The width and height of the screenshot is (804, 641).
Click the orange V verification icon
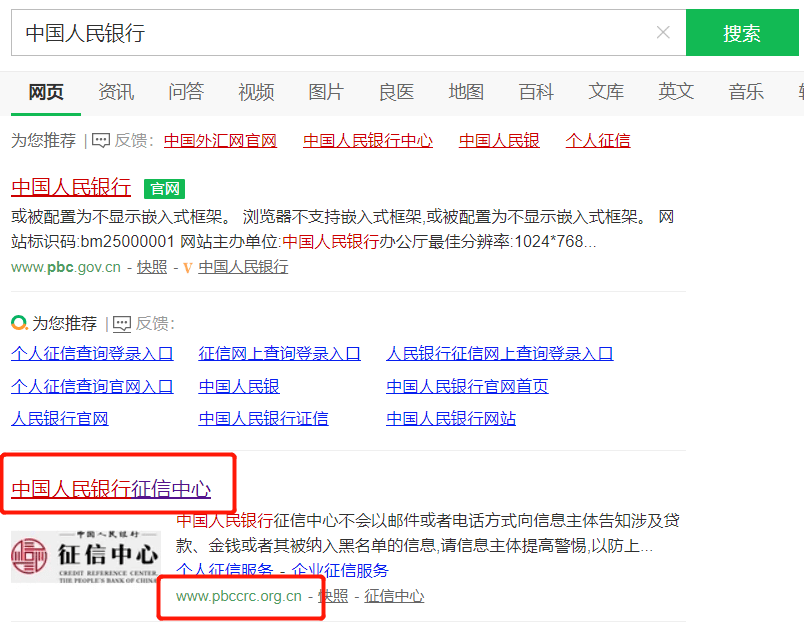pos(188,268)
